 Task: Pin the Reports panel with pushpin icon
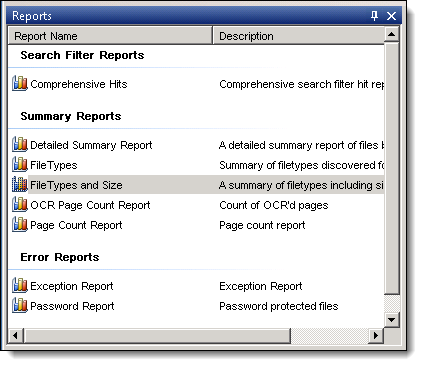pos(375,16)
